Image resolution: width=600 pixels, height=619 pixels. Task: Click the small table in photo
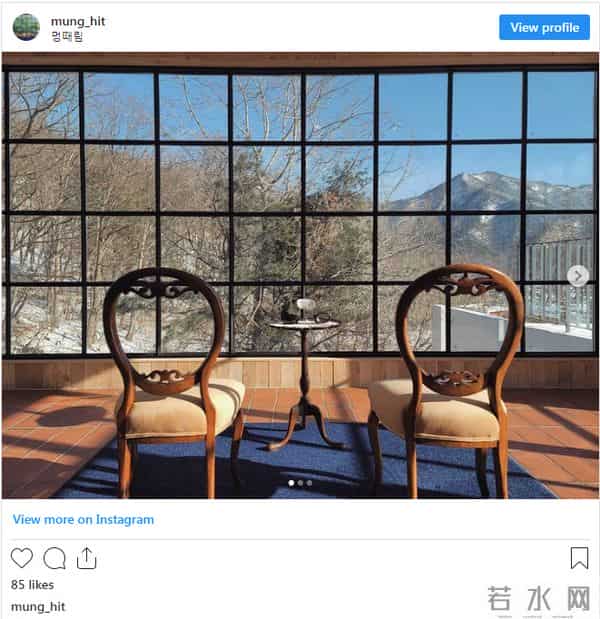click(x=304, y=373)
